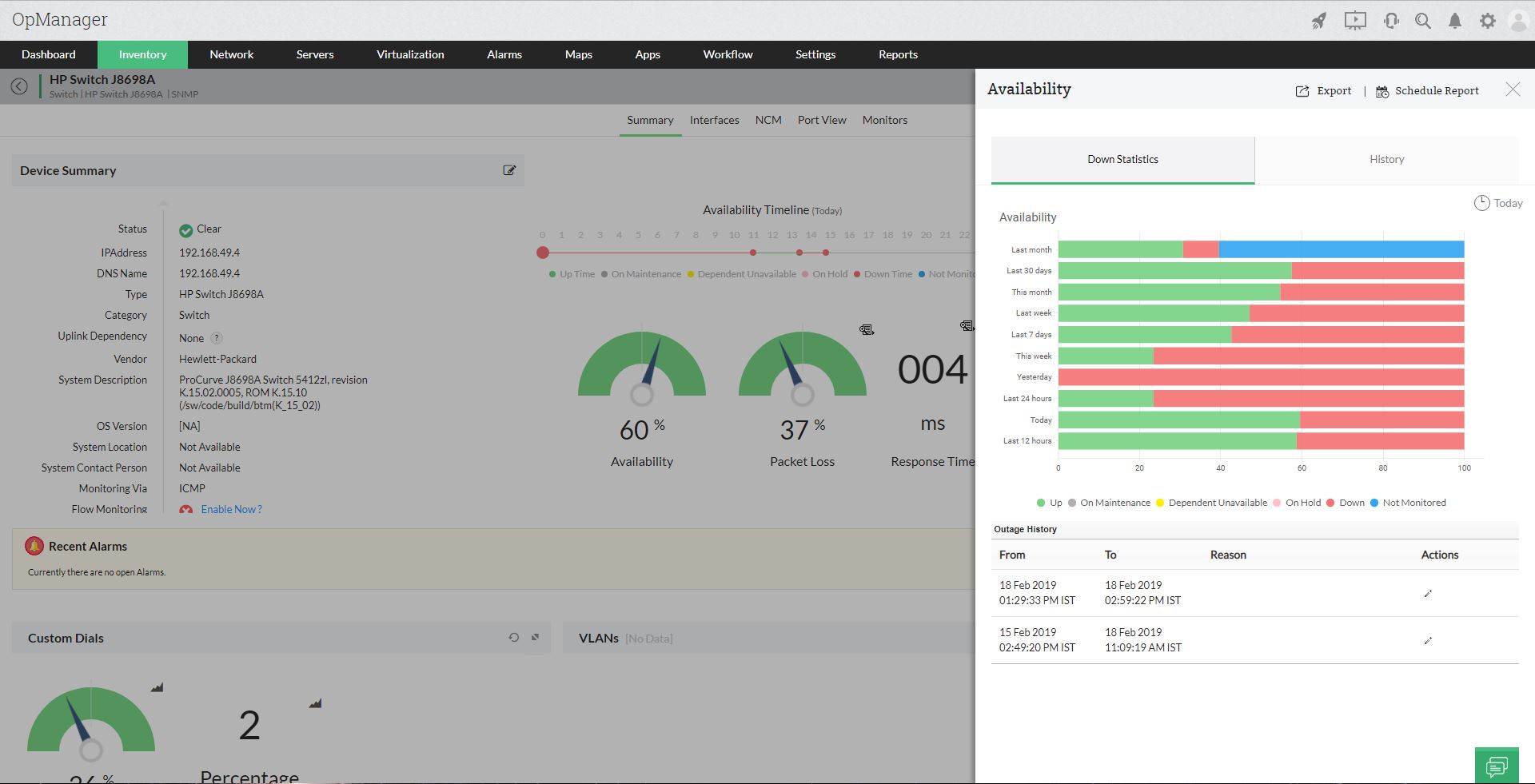Click the rocket quick-start icon
Image resolution: width=1535 pixels, height=784 pixels.
pyautogui.click(x=1319, y=21)
